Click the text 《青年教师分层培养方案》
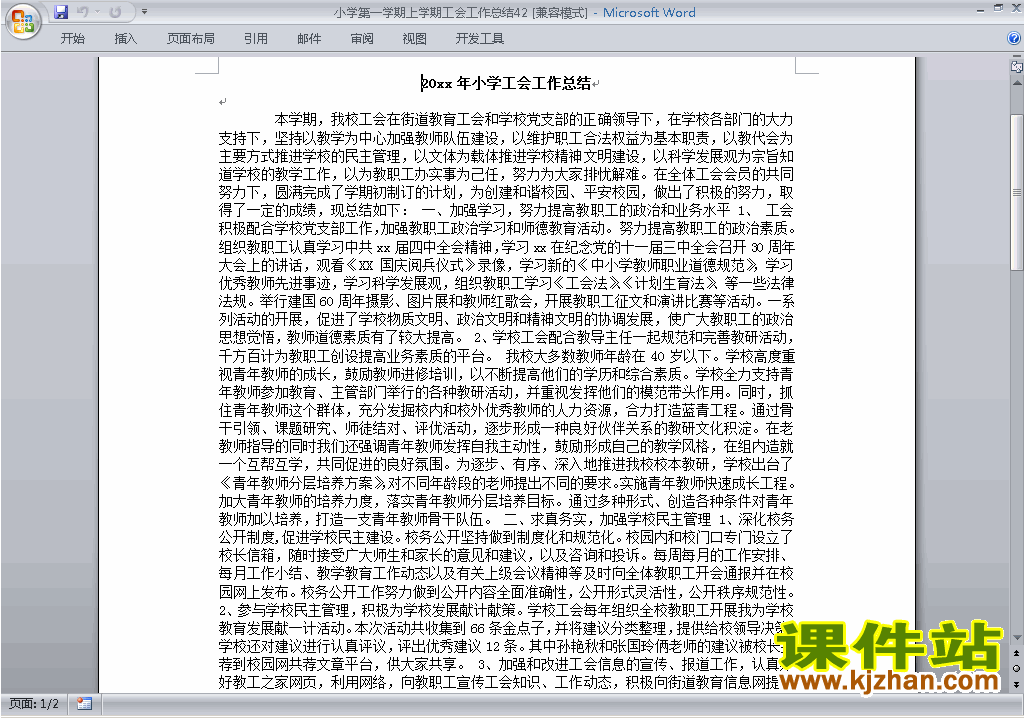1024x718 pixels. [x=304, y=483]
